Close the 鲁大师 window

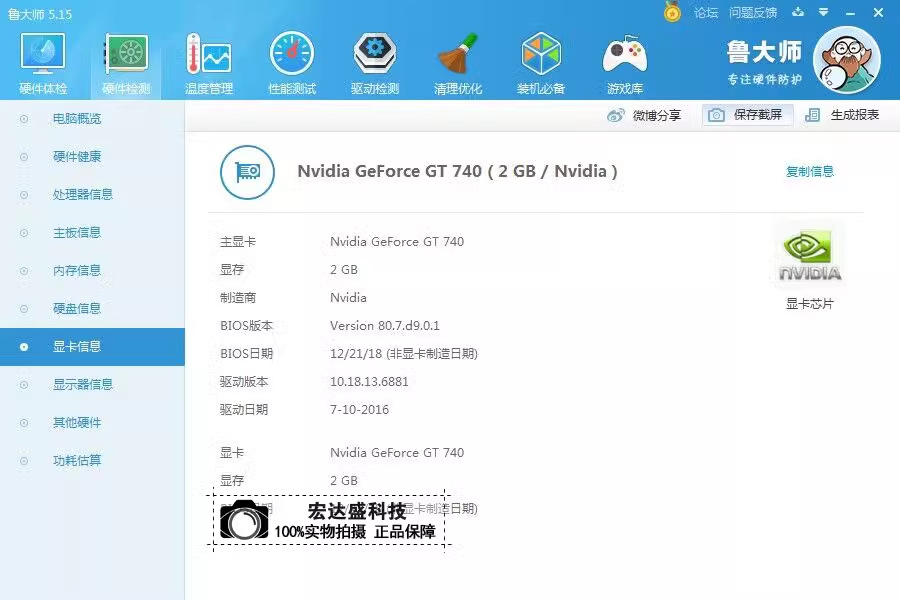click(x=878, y=12)
